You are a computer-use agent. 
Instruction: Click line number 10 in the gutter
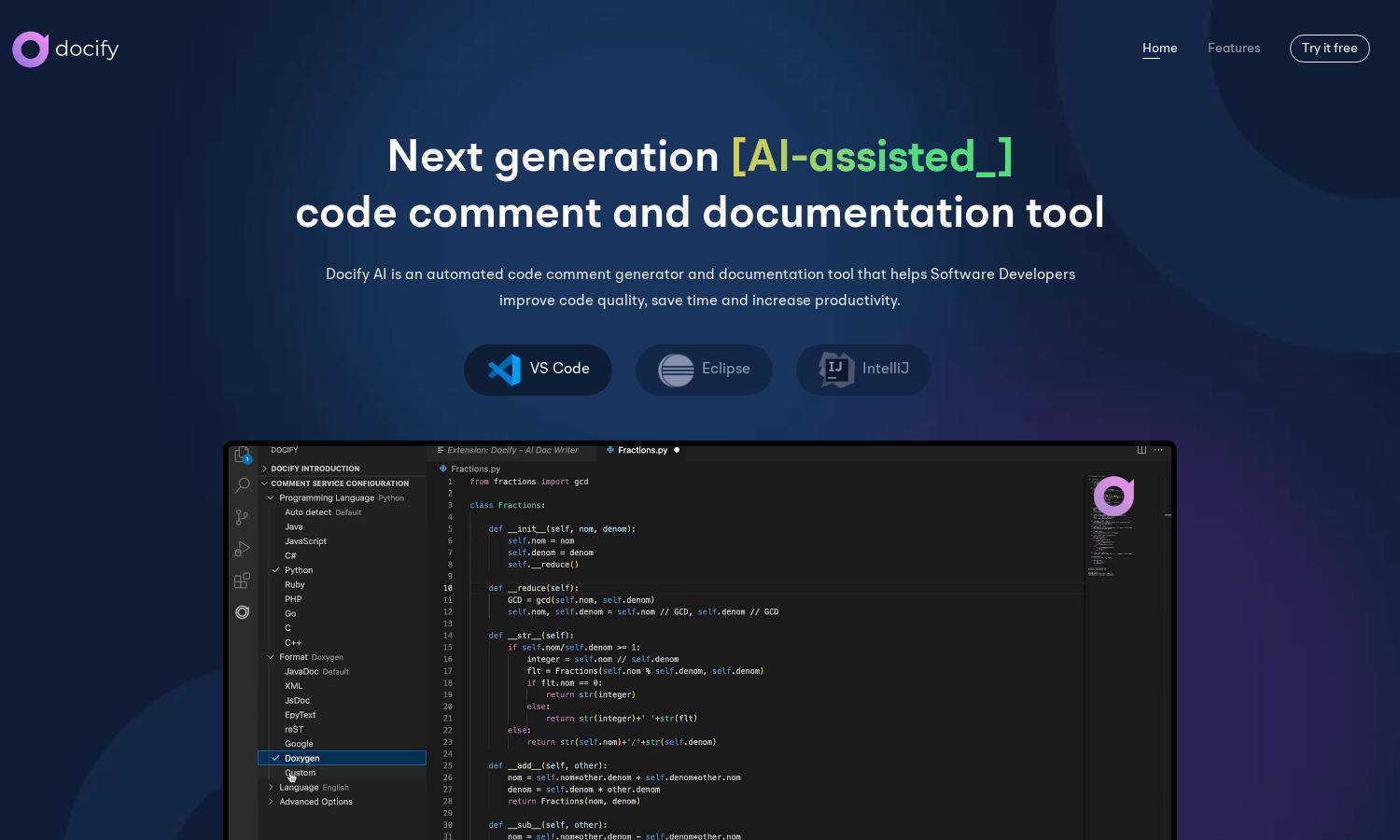click(x=448, y=588)
